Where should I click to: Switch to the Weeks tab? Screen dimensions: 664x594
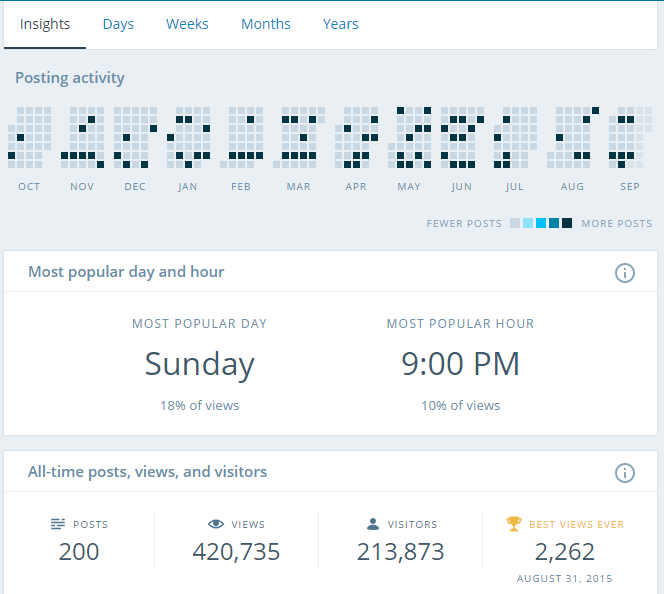click(x=187, y=24)
